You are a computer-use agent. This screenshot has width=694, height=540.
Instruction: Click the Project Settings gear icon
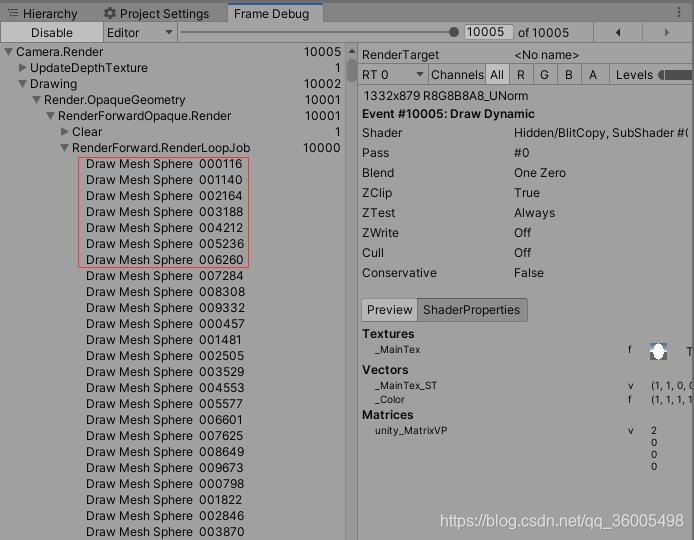(x=109, y=13)
